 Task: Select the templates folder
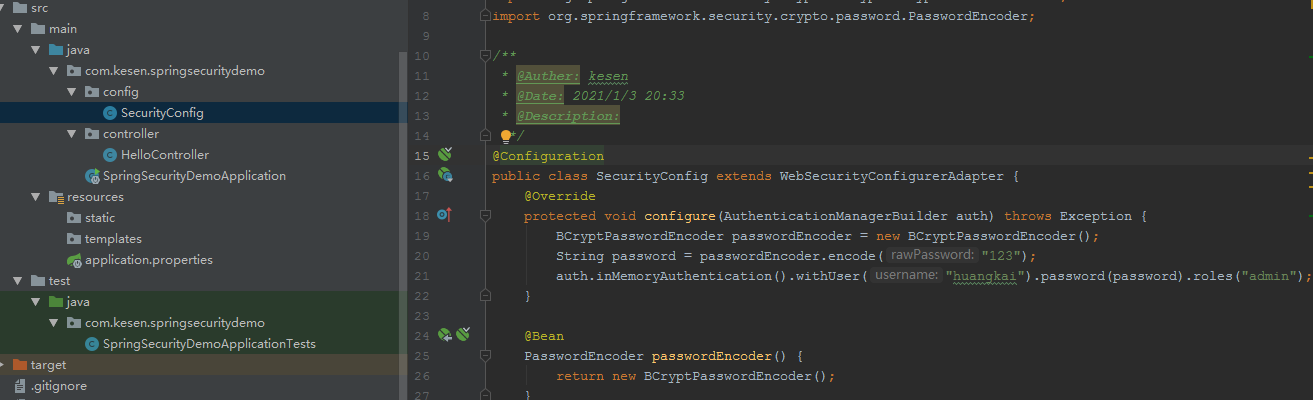coord(113,239)
